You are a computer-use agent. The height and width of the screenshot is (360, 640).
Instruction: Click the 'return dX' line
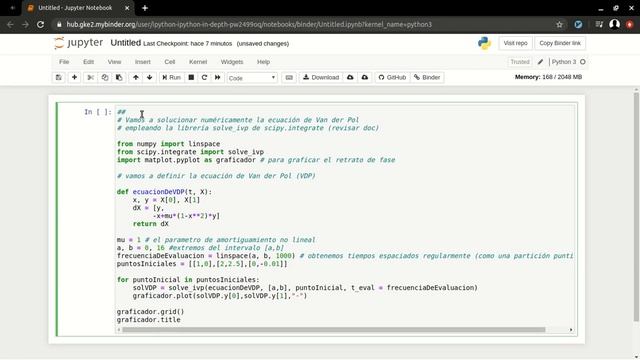coord(151,224)
